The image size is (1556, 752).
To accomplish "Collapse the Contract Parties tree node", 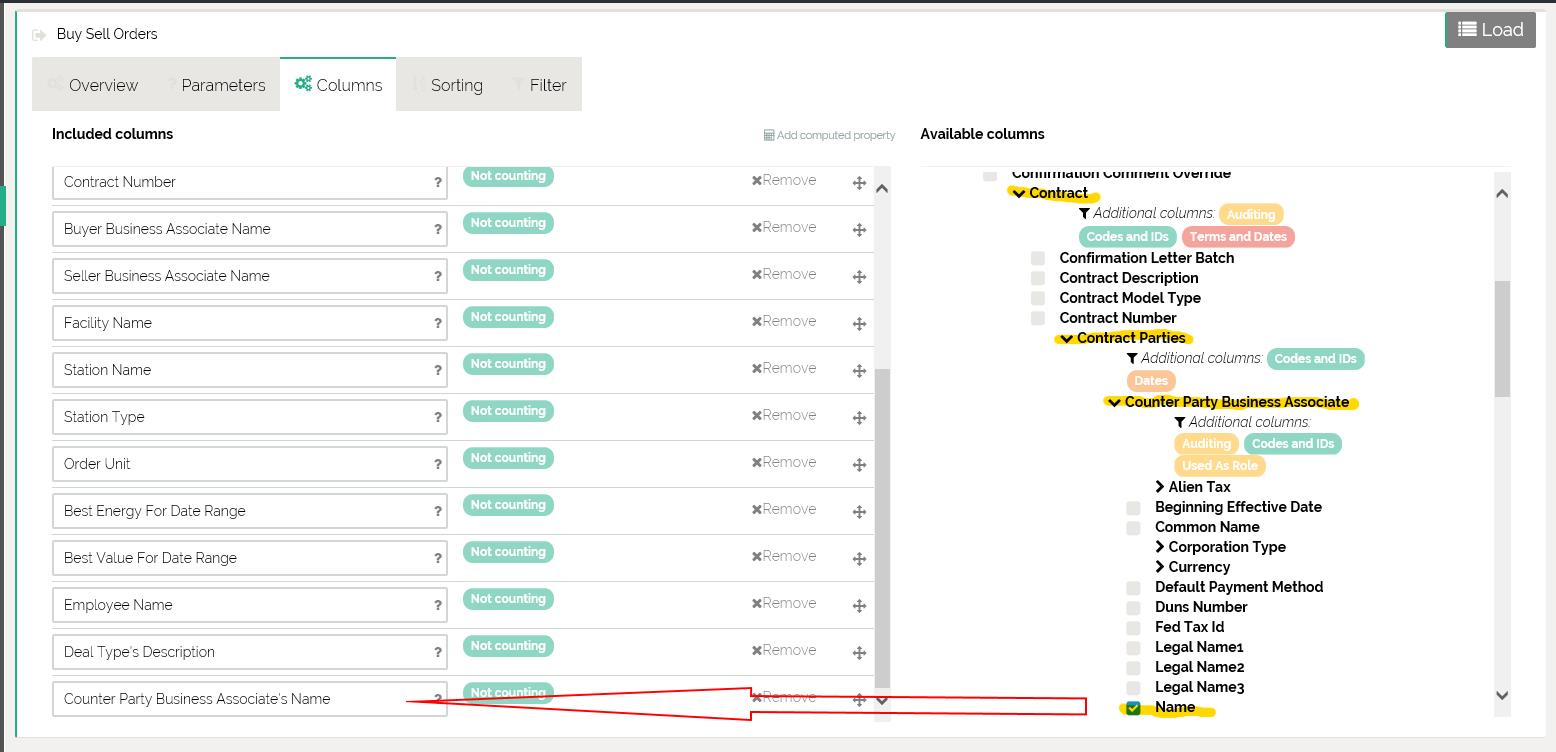I will coord(1067,338).
